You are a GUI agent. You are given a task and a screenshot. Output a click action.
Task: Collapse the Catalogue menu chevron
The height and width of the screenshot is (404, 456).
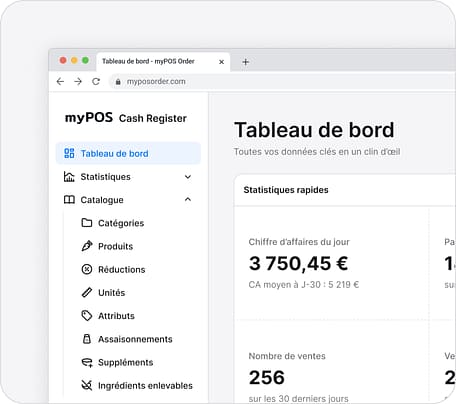(188, 199)
